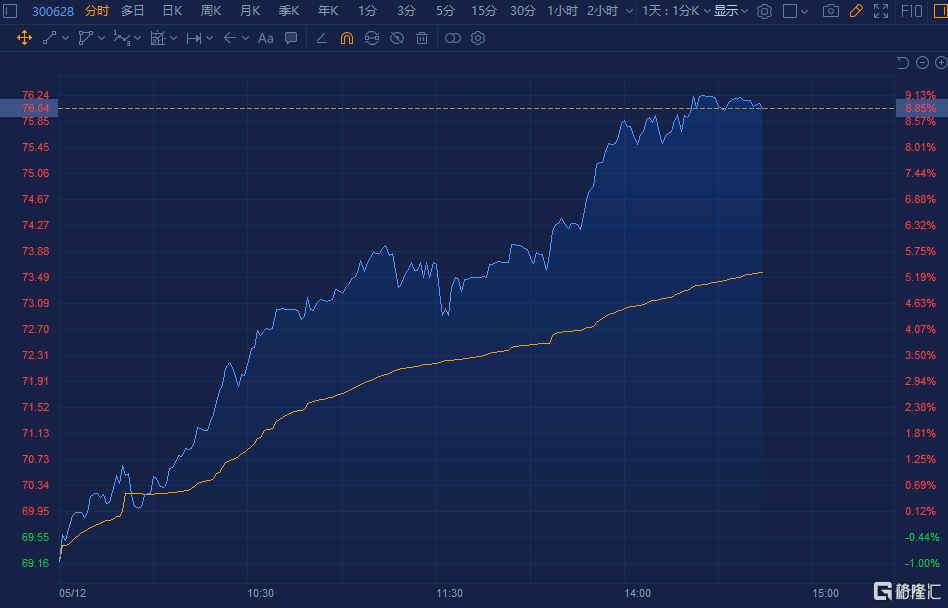Screen dimensions: 948x608
Task: Select the horizontal range arrow tool
Action: (x=193, y=38)
